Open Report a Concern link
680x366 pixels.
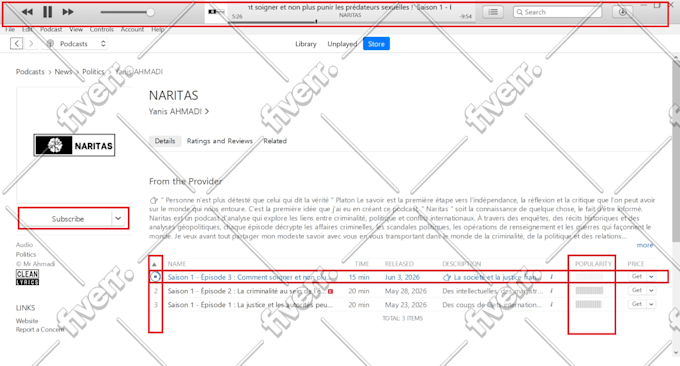[40, 330]
